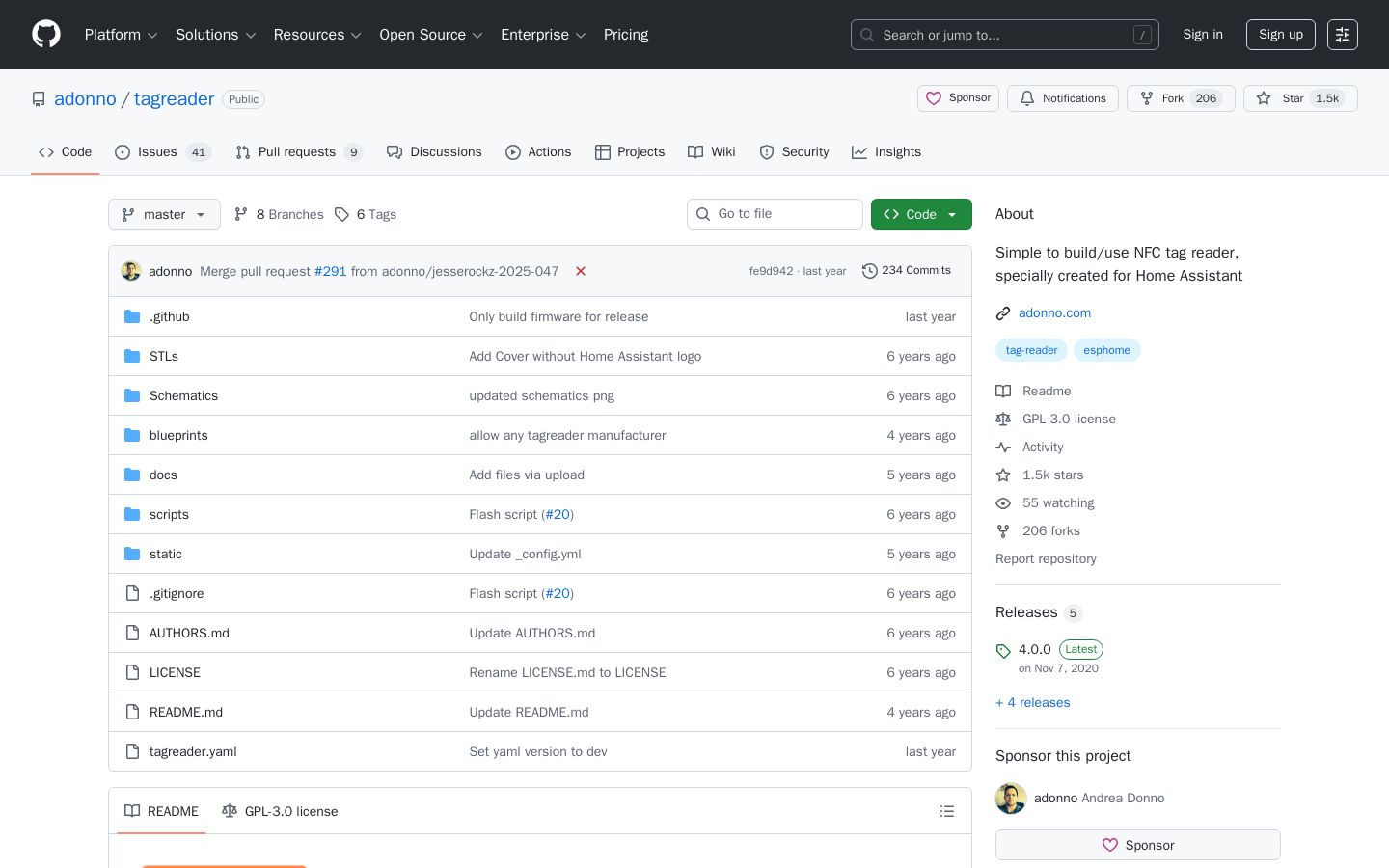Viewport: 1389px width, 868px height.
Task: Open the command palette icon in header
Action: [1343, 35]
